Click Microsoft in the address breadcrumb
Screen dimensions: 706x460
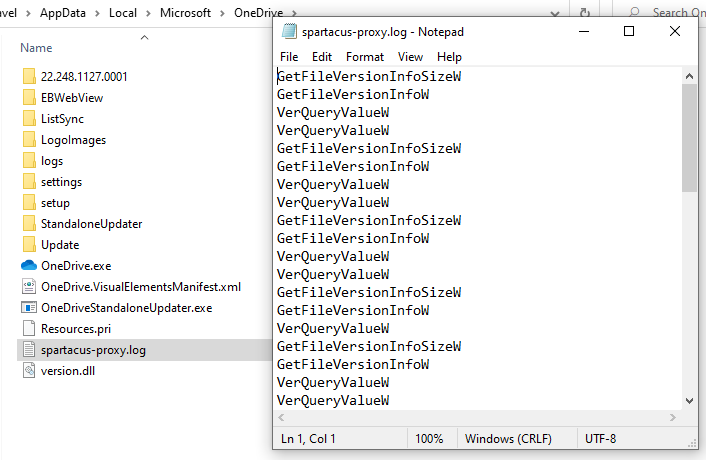(185, 13)
